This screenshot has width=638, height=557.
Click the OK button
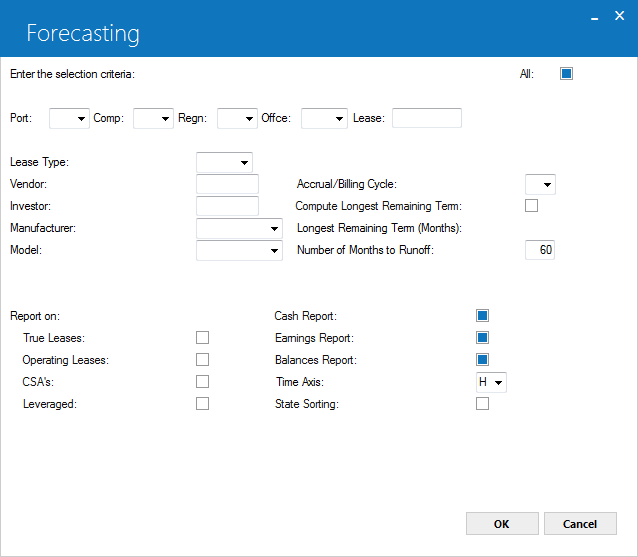tap(502, 524)
